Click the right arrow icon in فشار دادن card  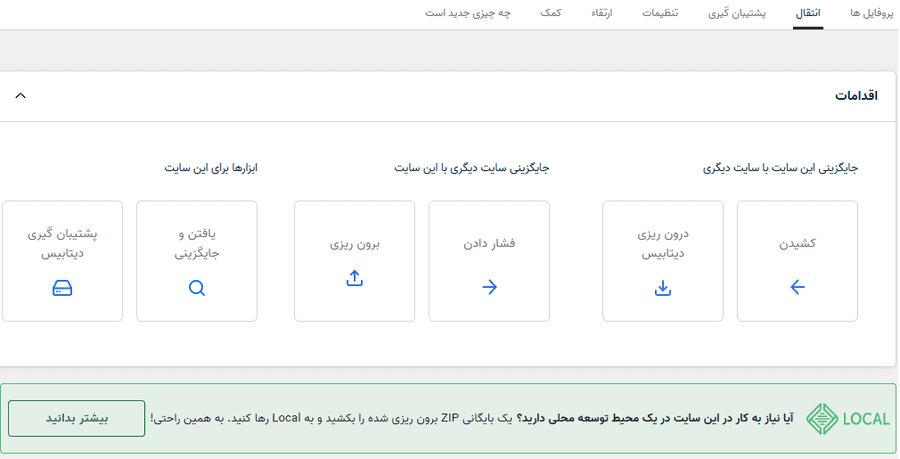click(490, 287)
